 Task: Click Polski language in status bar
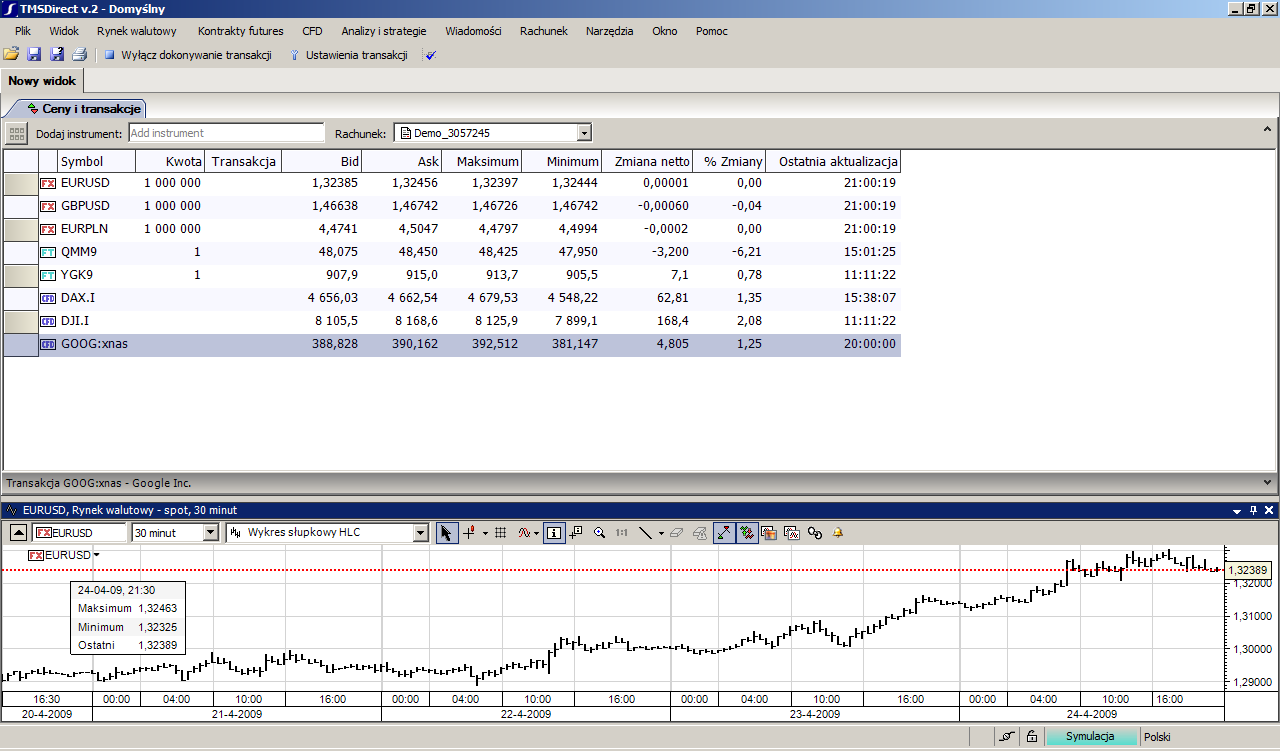click(x=1157, y=736)
